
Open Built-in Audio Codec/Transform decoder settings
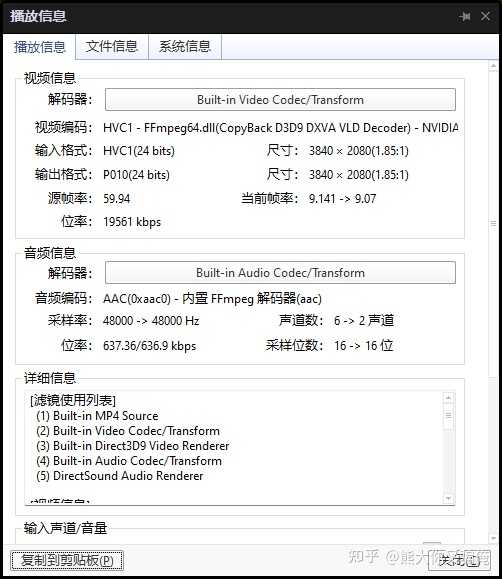[x=280, y=273]
